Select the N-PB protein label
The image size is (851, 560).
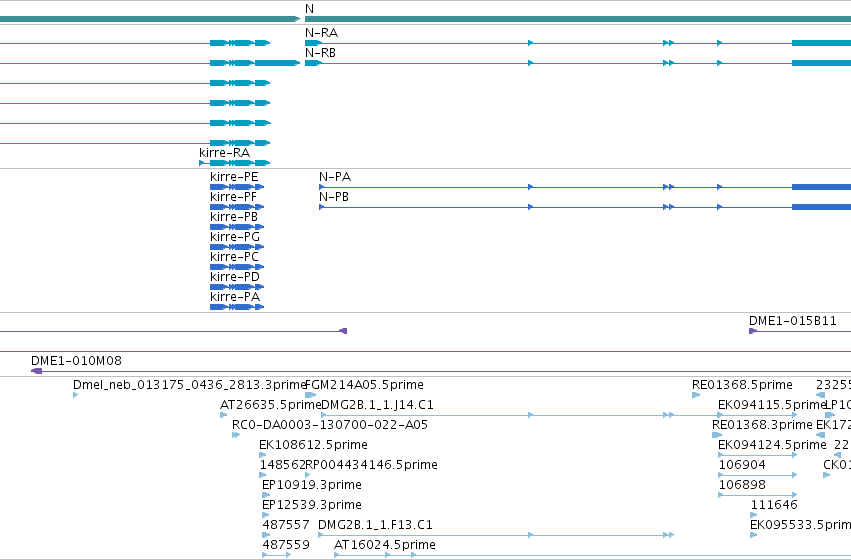[x=334, y=196]
